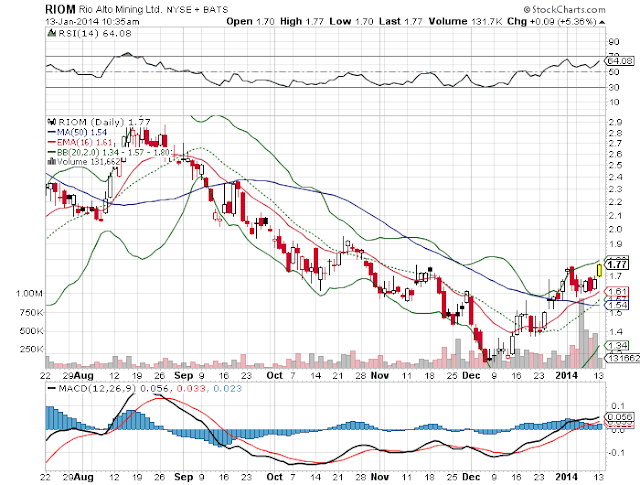
Task: Click the 64.08 RSI value tag on right axis
Action: point(620,61)
